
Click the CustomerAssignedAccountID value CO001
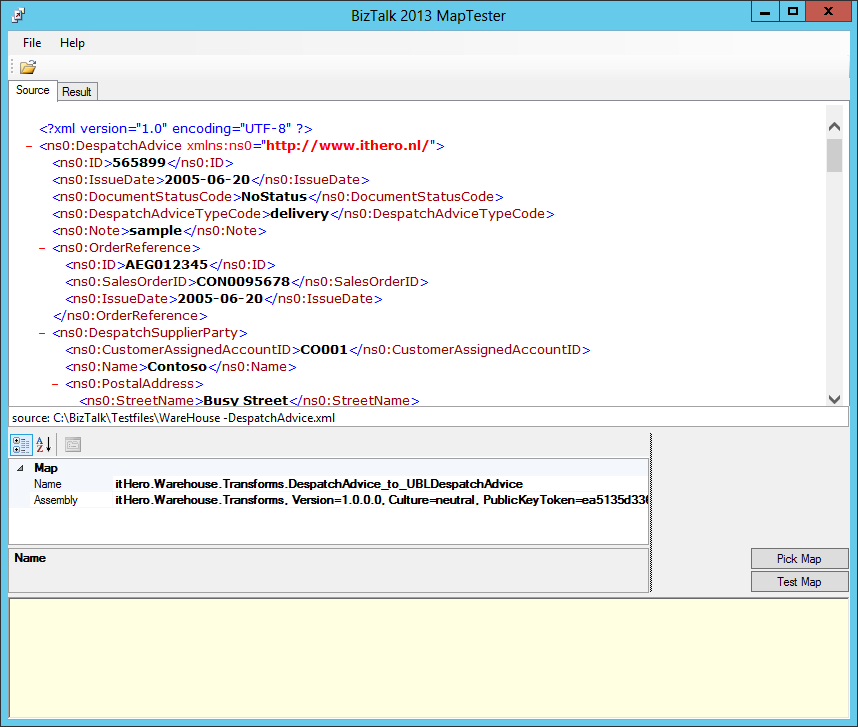[x=324, y=350]
